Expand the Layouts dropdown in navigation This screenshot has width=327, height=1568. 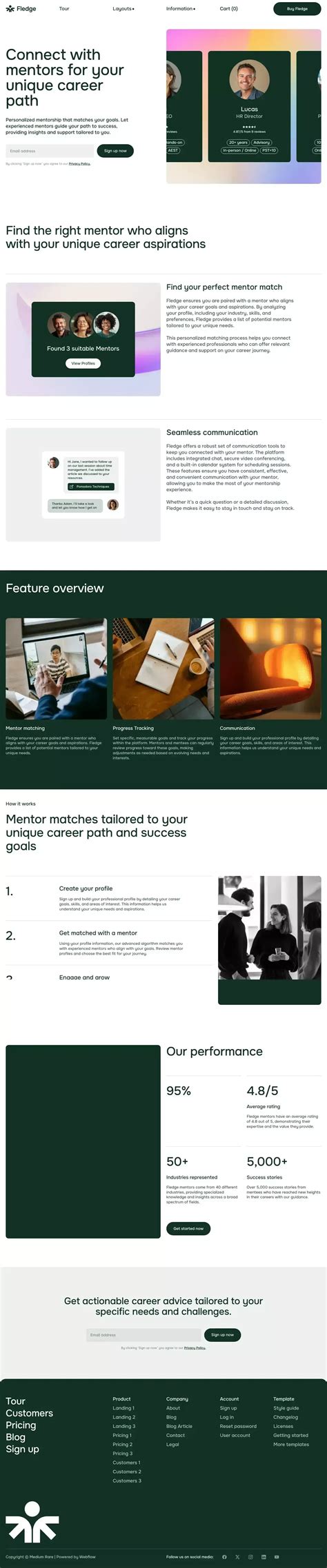tap(123, 9)
